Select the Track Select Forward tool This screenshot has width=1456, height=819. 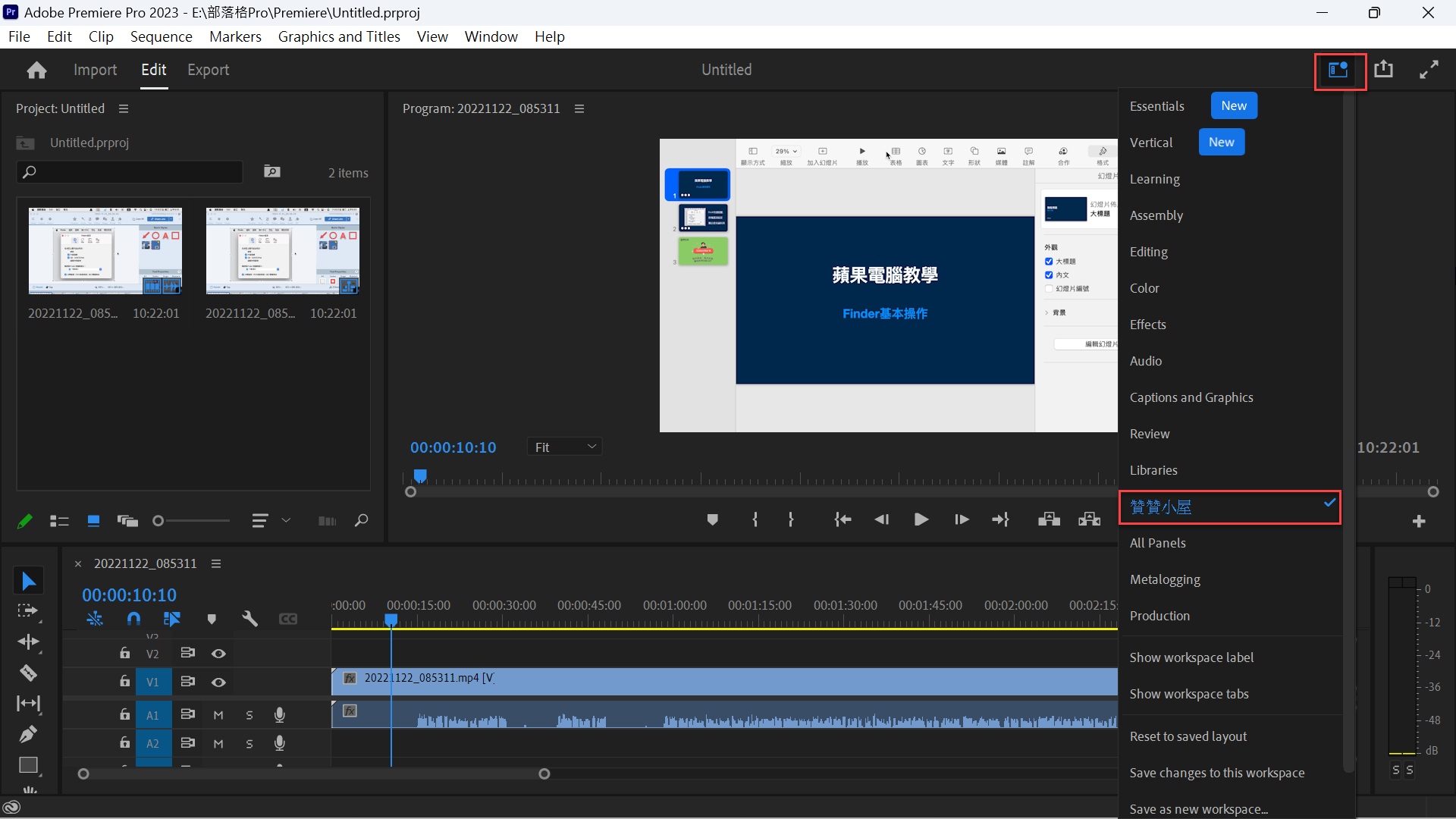click(28, 611)
